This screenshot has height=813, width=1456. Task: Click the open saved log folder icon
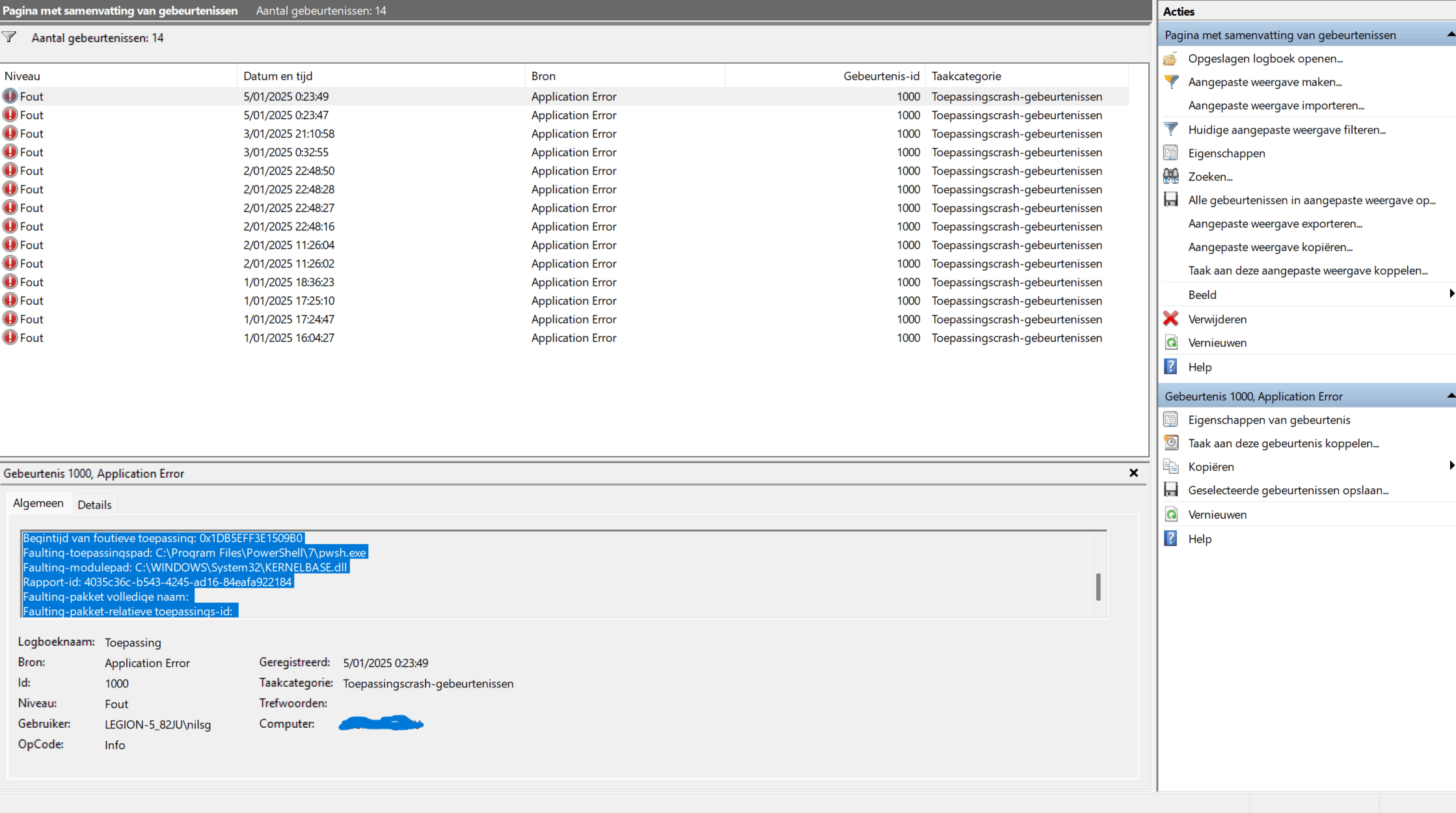[1170, 59]
